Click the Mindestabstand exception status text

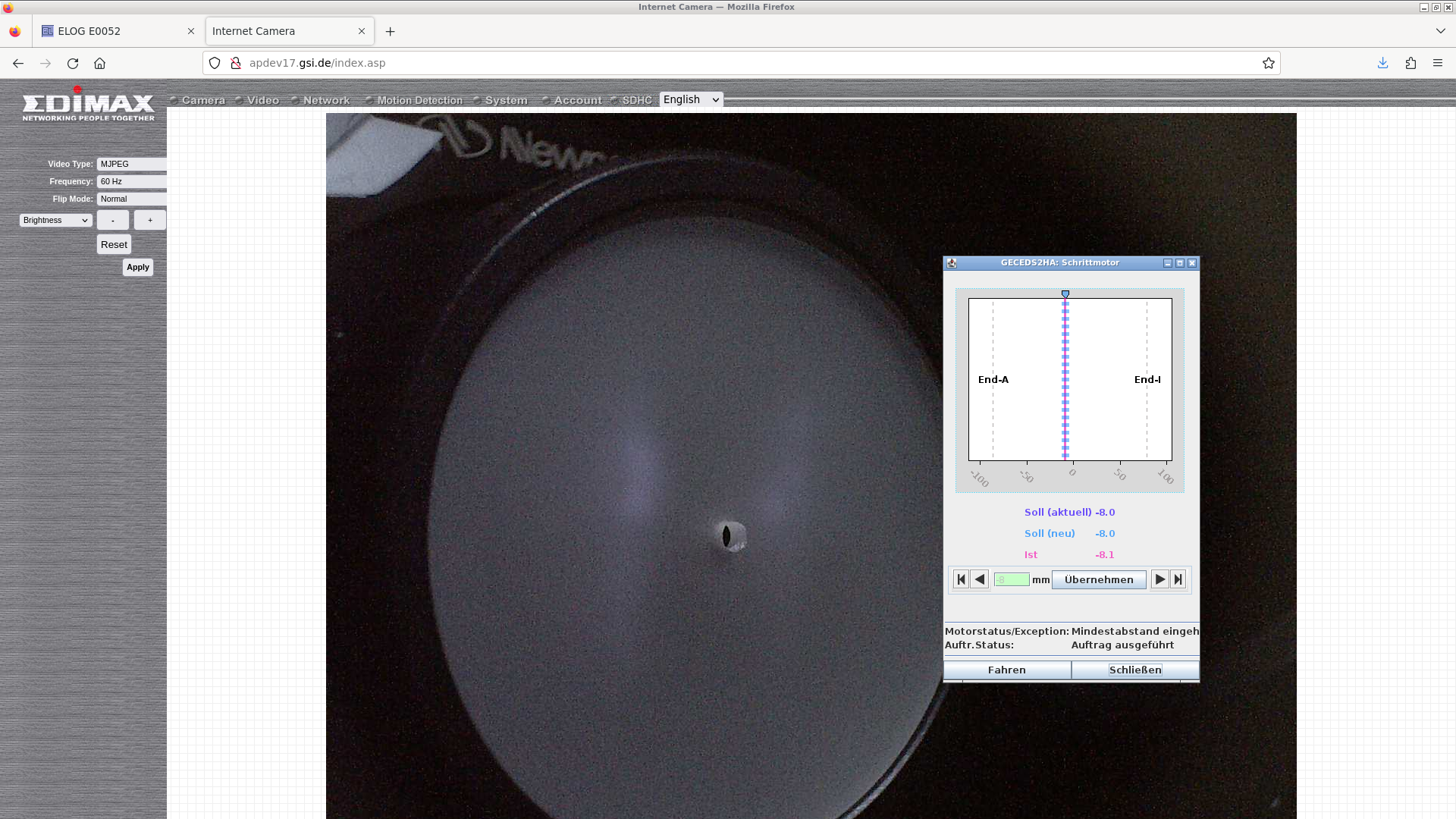pyautogui.click(x=1135, y=631)
